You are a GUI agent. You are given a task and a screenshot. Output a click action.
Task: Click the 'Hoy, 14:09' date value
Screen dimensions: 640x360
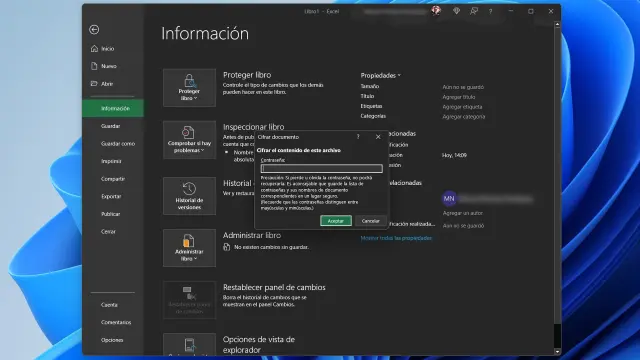[x=454, y=156]
